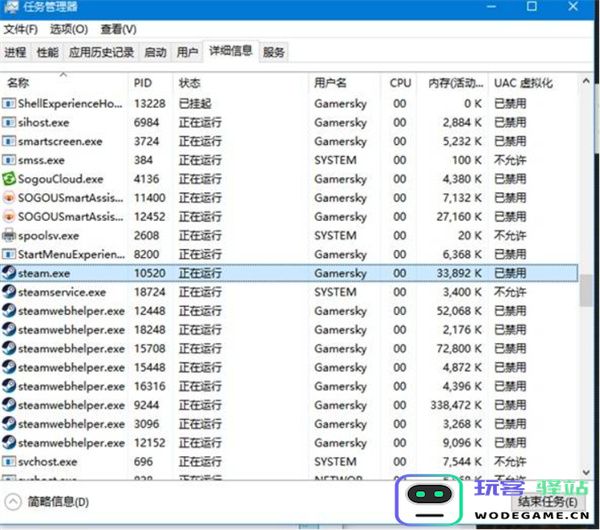Click the 72,800 K memory value
This screenshot has height=530, width=600.
pyautogui.click(x=459, y=348)
